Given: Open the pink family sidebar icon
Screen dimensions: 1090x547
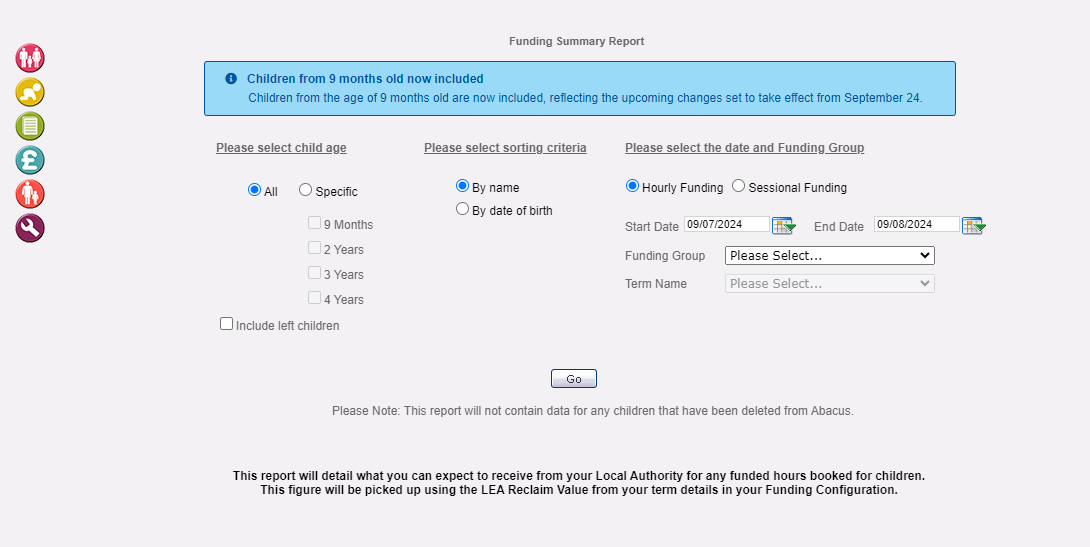Looking at the screenshot, I should click(30, 58).
